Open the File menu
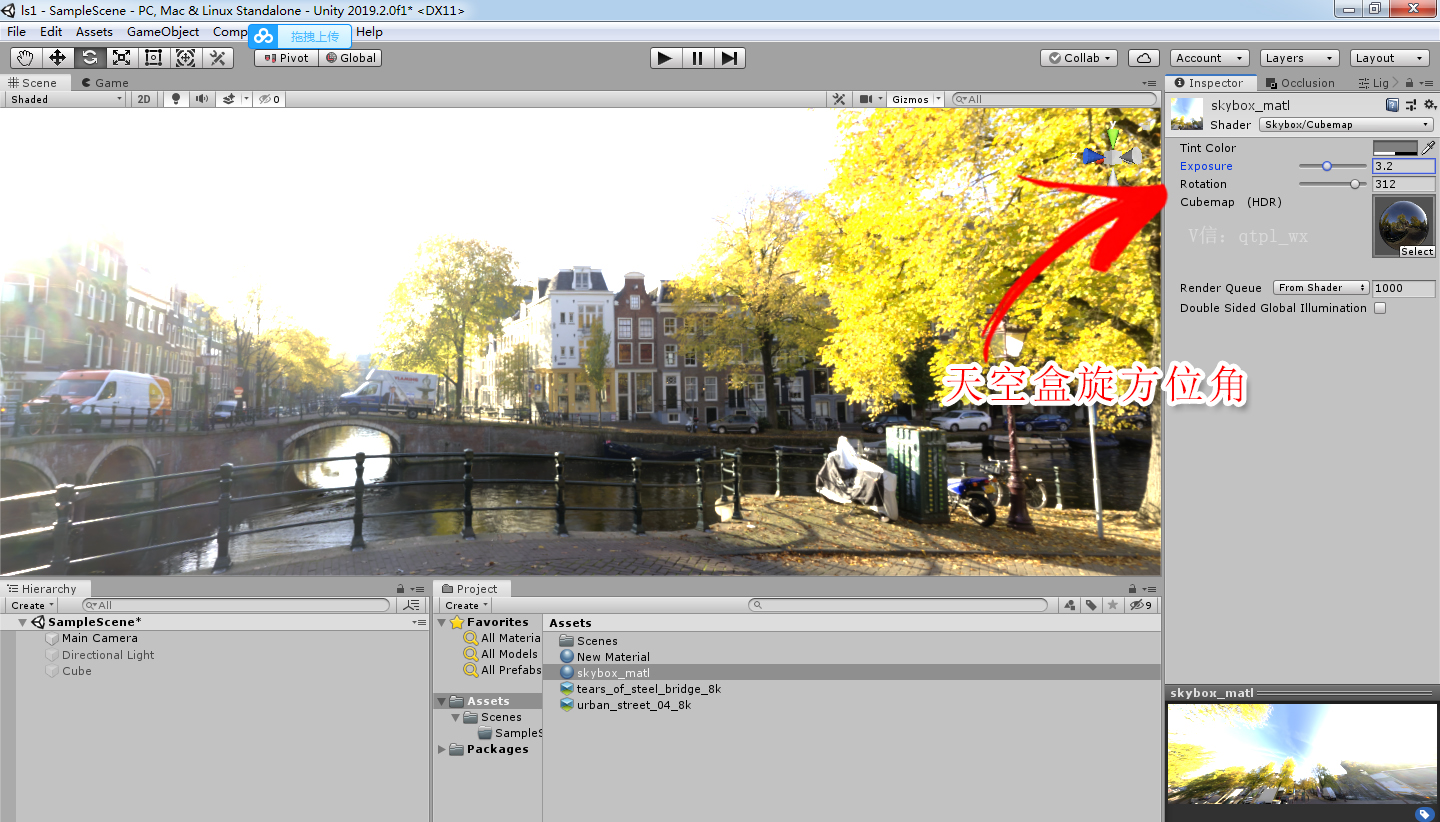This screenshot has height=822, width=1440. [16, 32]
